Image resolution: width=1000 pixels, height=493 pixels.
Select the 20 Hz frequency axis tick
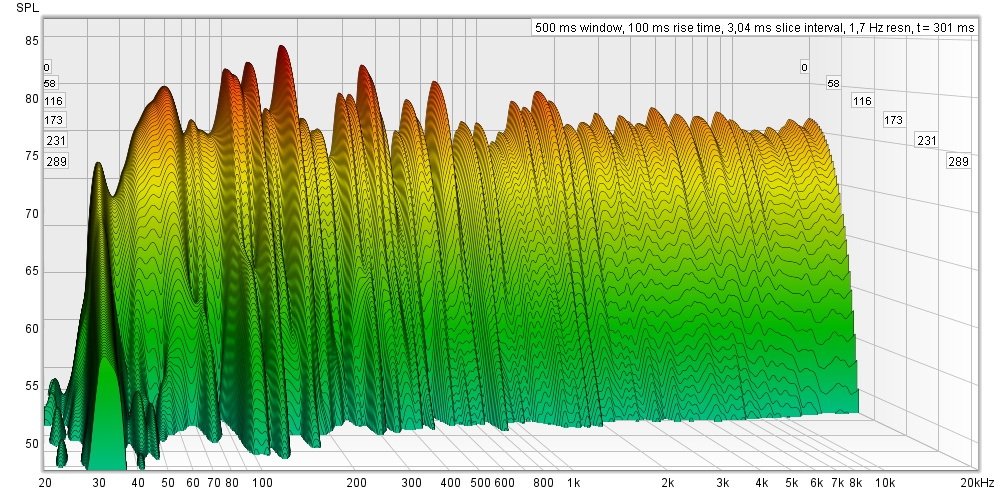(45, 482)
